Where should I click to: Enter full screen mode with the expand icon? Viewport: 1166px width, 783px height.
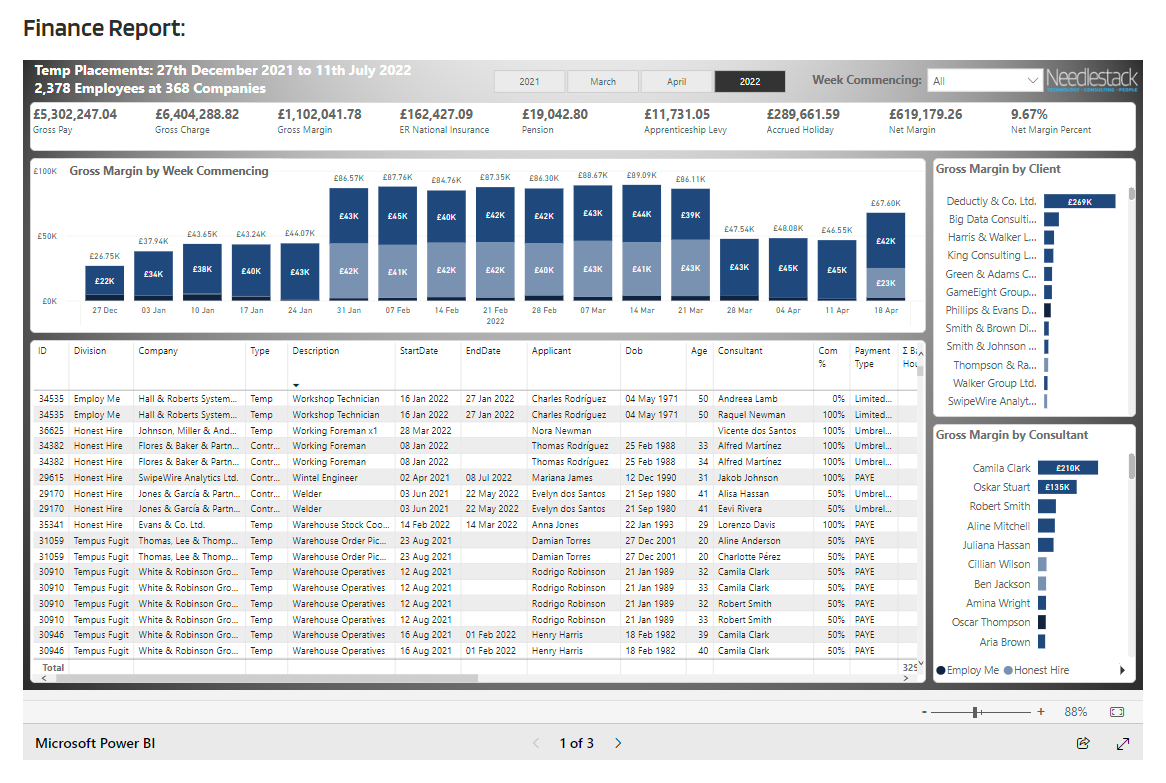coord(1122,743)
